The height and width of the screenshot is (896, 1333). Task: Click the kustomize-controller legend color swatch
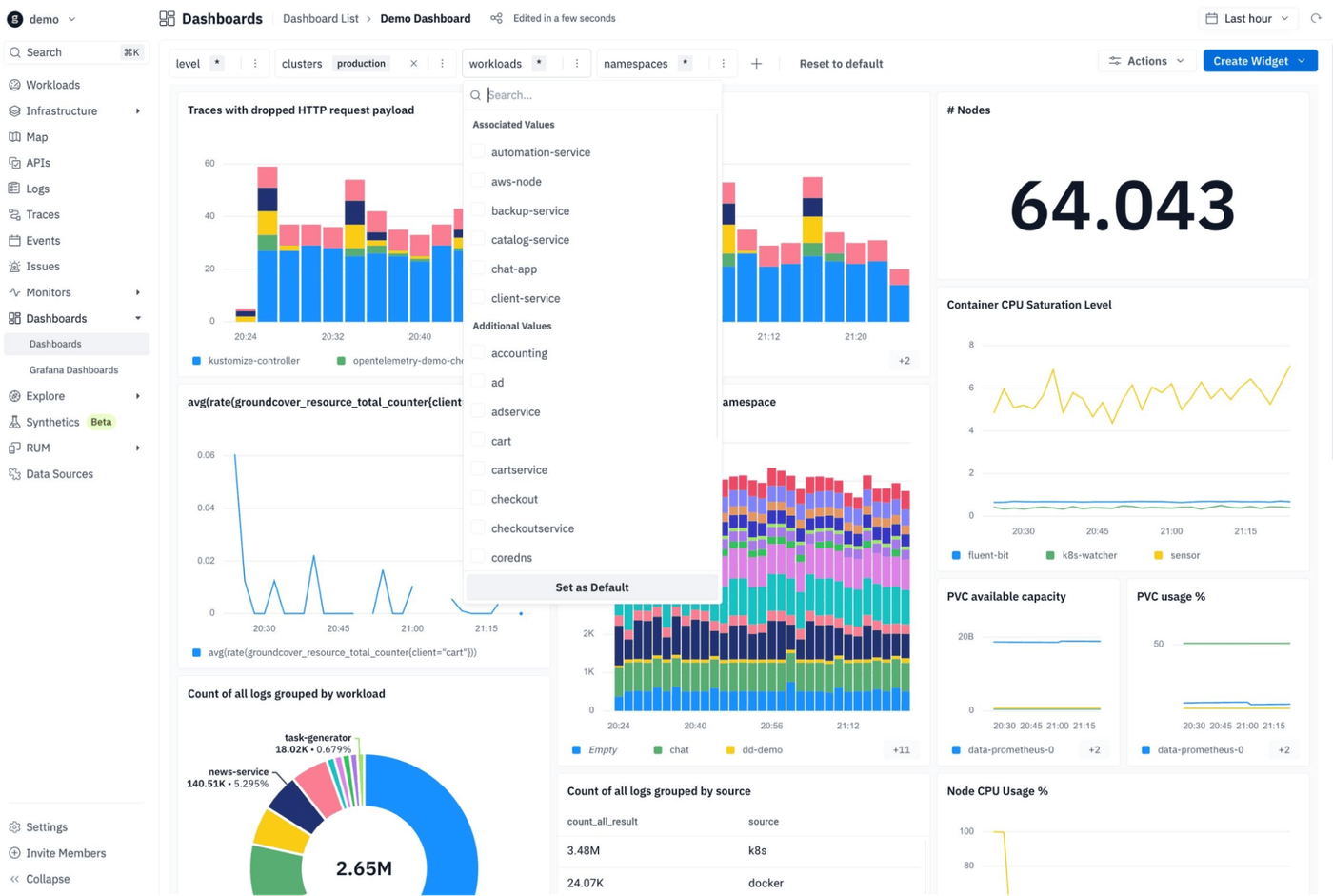(x=197, y=361)
